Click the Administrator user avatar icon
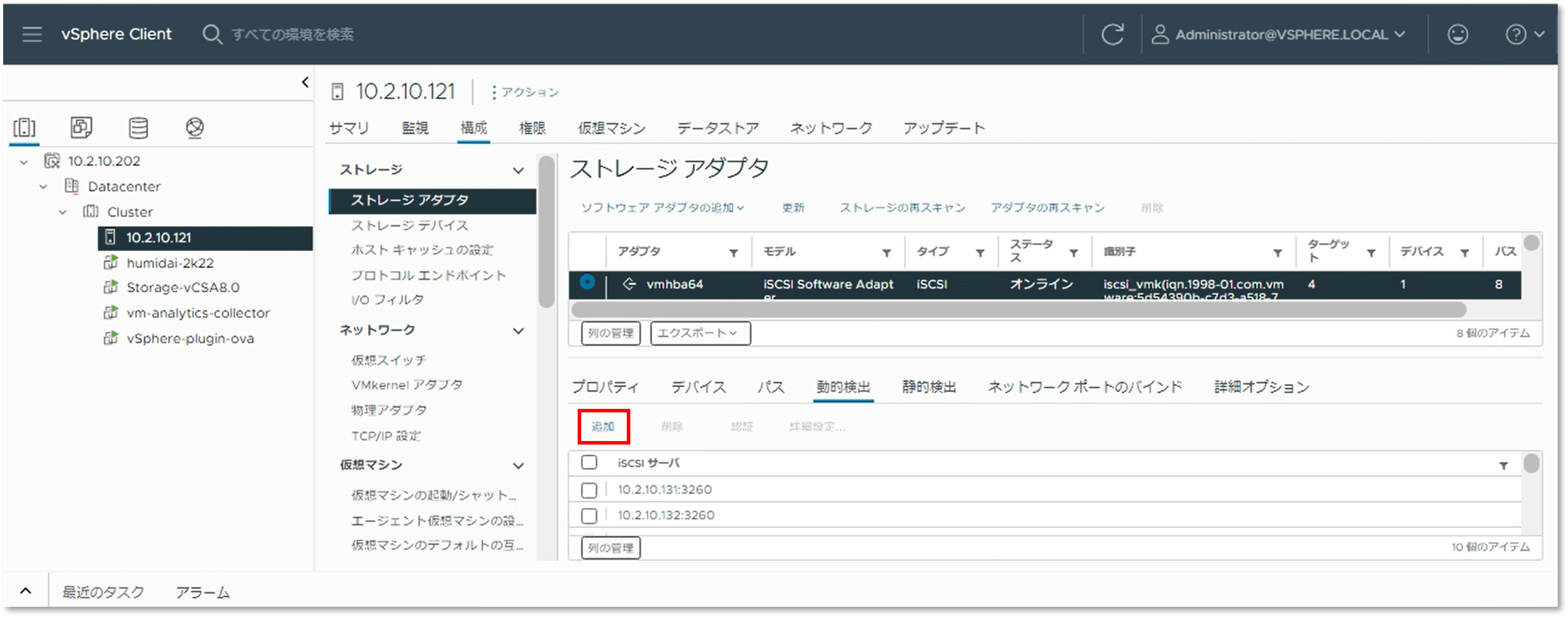The height and width of the screenshot is (617, 1568). pyautogui.click(x=1160, y=34)
